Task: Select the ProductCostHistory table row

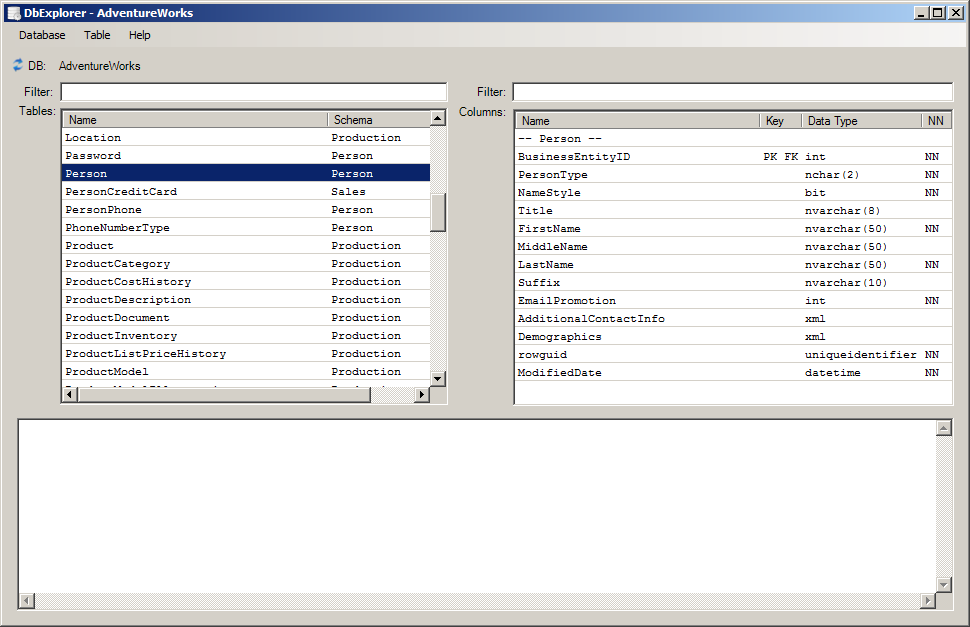Action: point(246,281)
